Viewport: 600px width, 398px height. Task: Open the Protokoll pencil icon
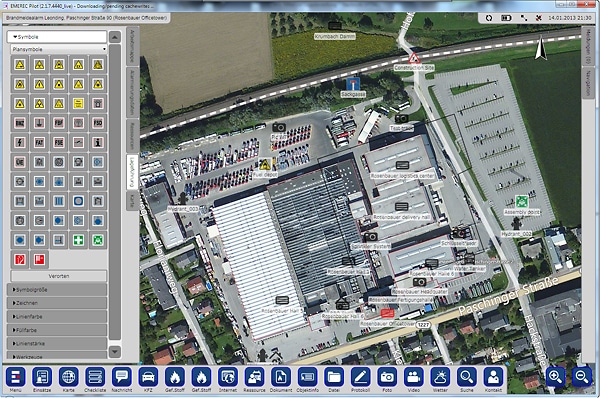click(x=360, y=377)
